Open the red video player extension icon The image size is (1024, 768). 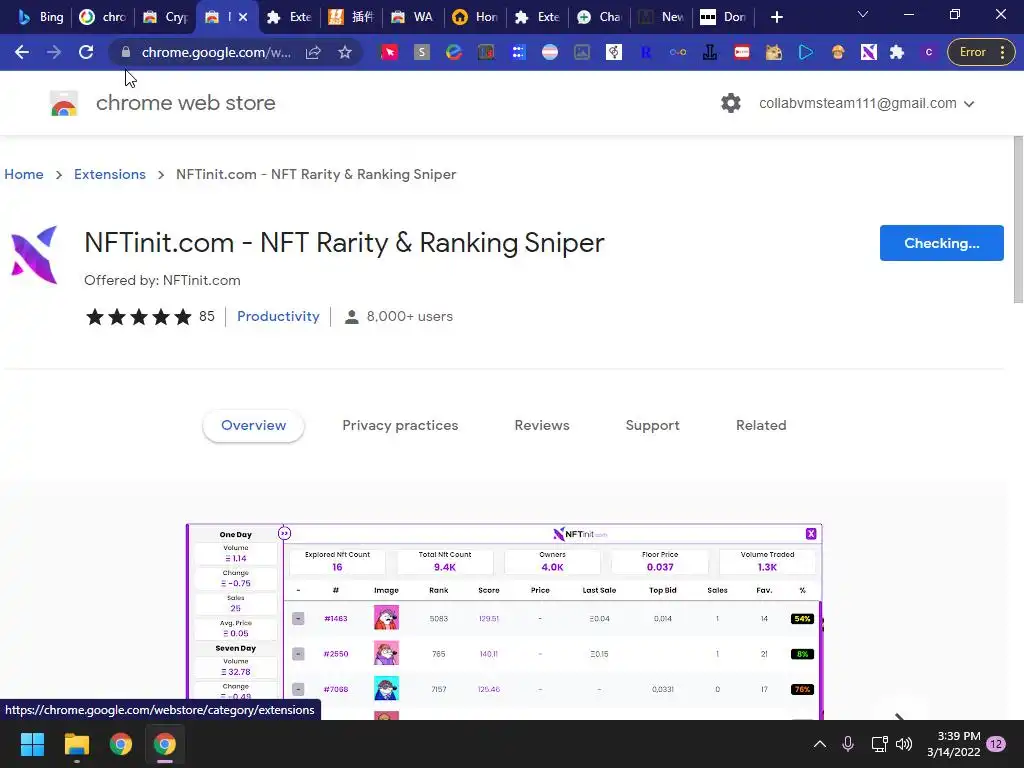(742, 52)
